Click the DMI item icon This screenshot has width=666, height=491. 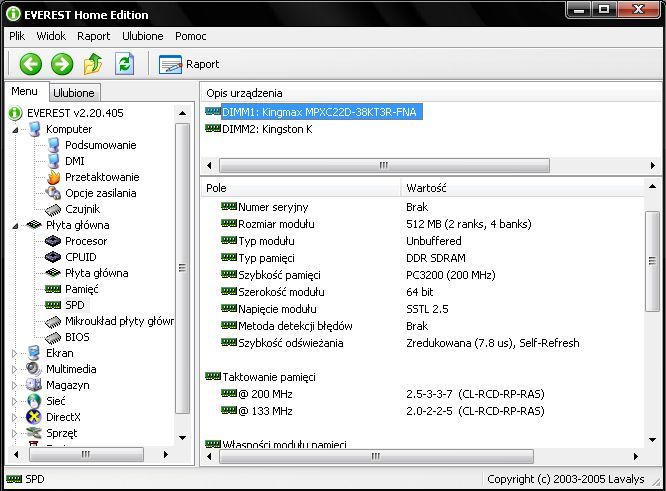click(x=54, y=161)
